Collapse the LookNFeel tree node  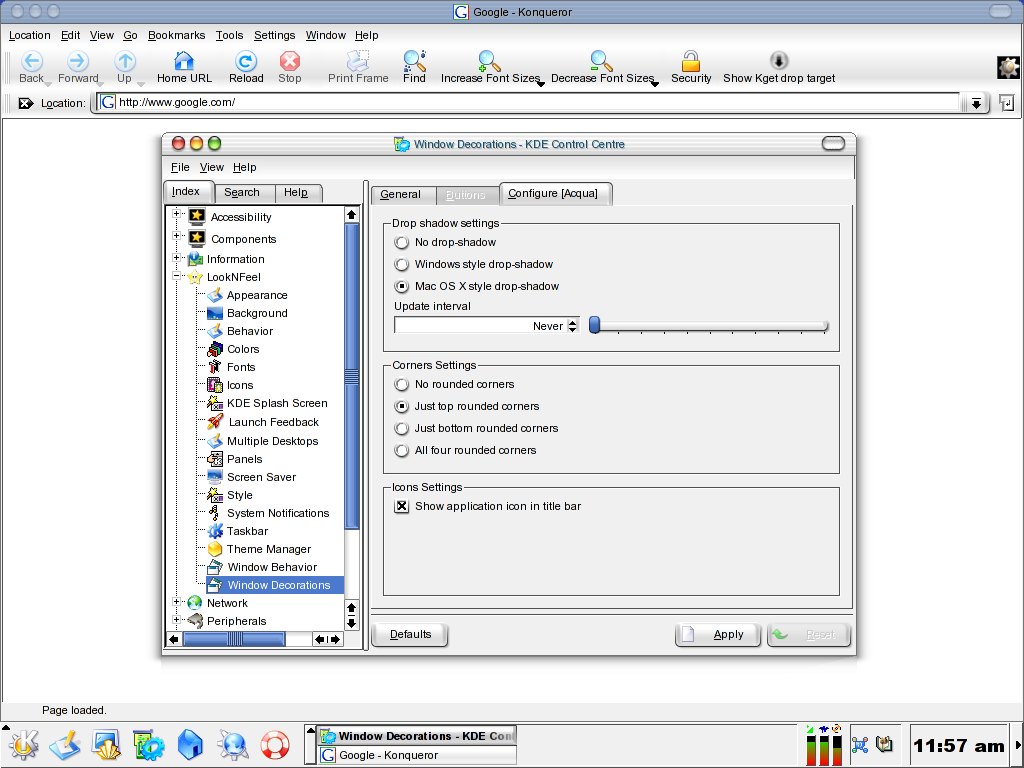[x=176, y=276]
